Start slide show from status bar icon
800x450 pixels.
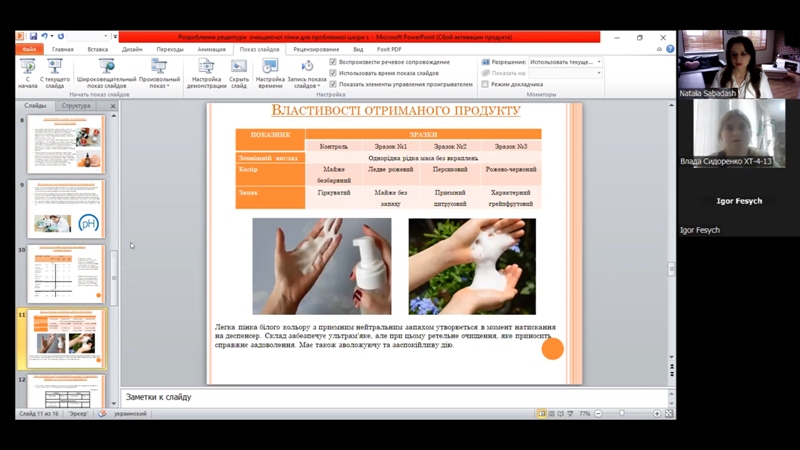pyautogui.click(x=570, y=414)
